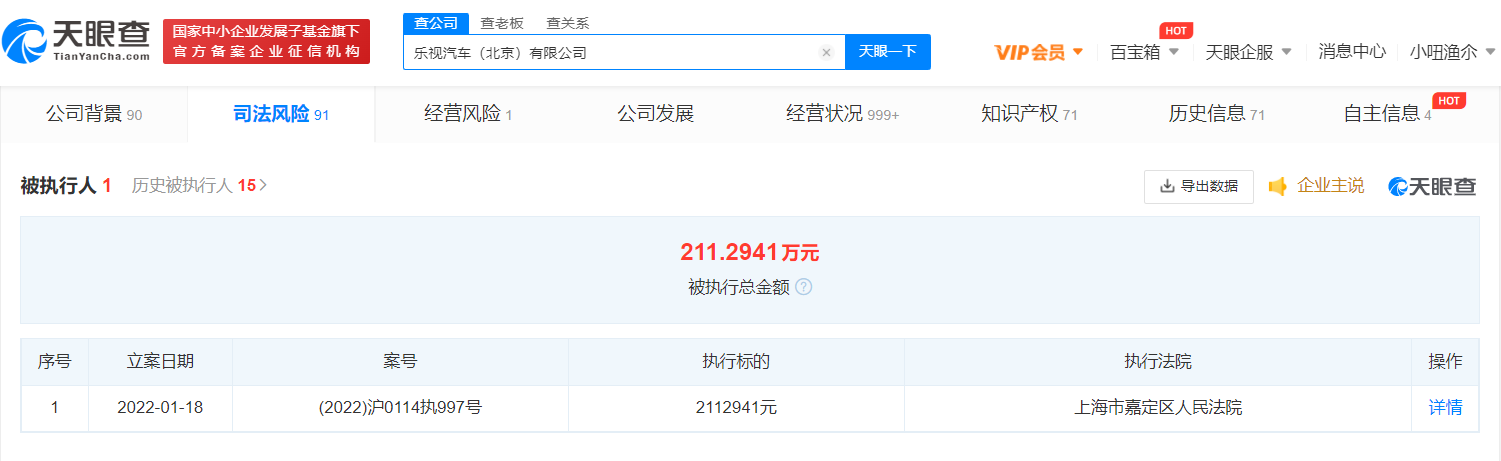Click the 企业主说 speaker icon

[x=1277, y=186]
